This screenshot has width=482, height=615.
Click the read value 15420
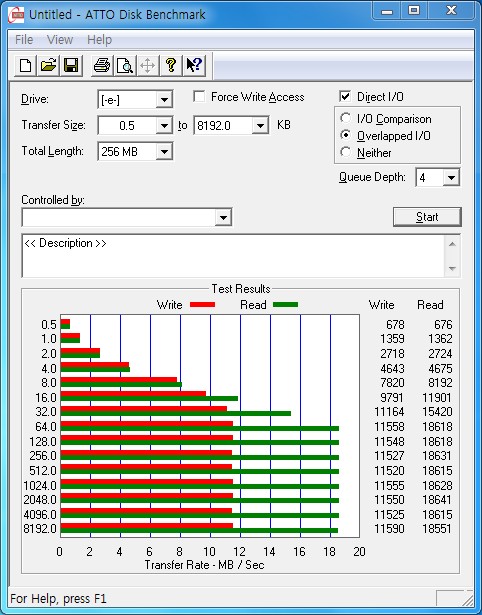coord(437,412)
